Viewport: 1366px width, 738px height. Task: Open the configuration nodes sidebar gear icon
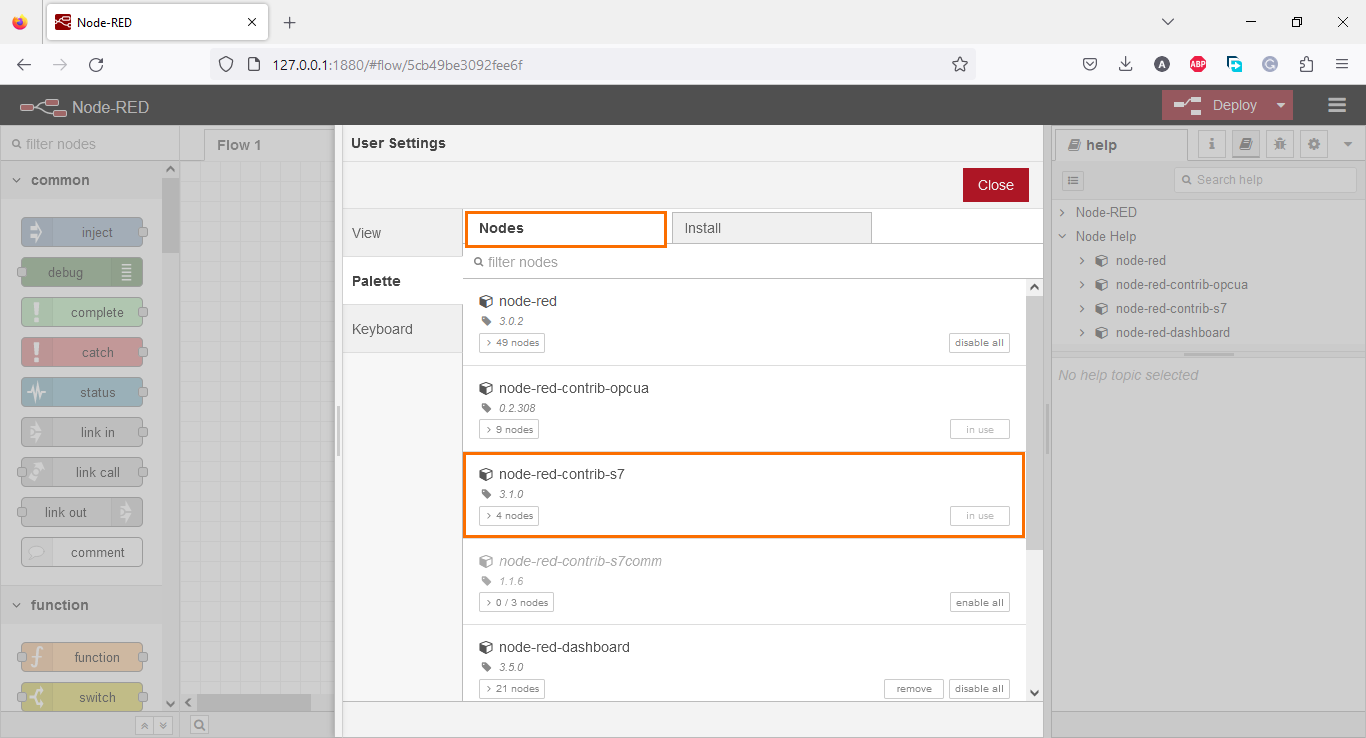(1313, 144)
